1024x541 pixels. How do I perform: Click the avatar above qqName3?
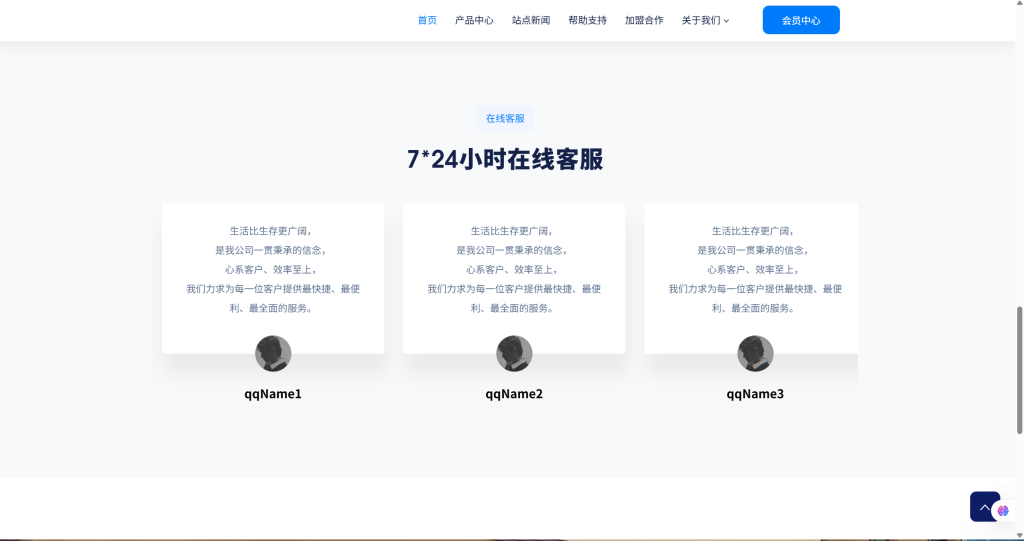point(755,353)
